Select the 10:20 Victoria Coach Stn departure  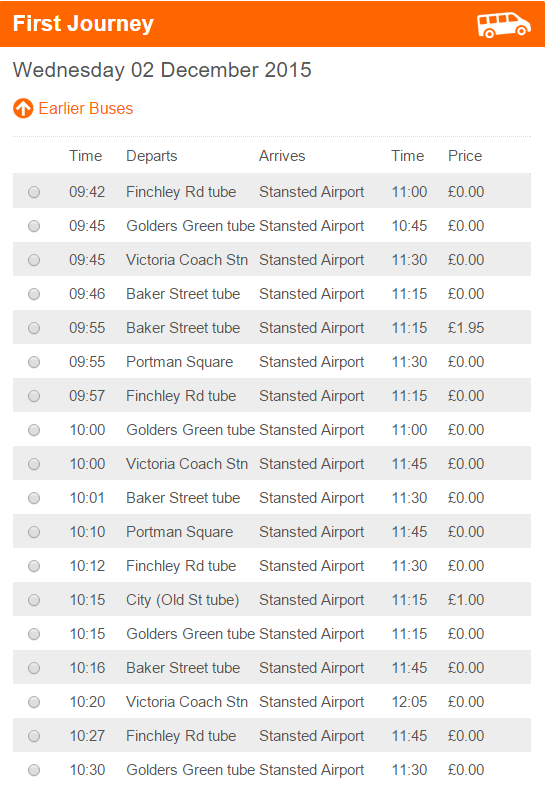pyautogui.click(x=34, y=702)
